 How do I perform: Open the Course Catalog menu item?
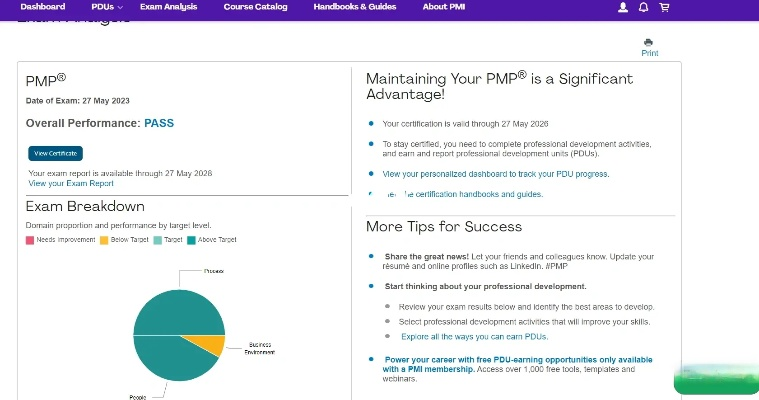tap(255, 7)
